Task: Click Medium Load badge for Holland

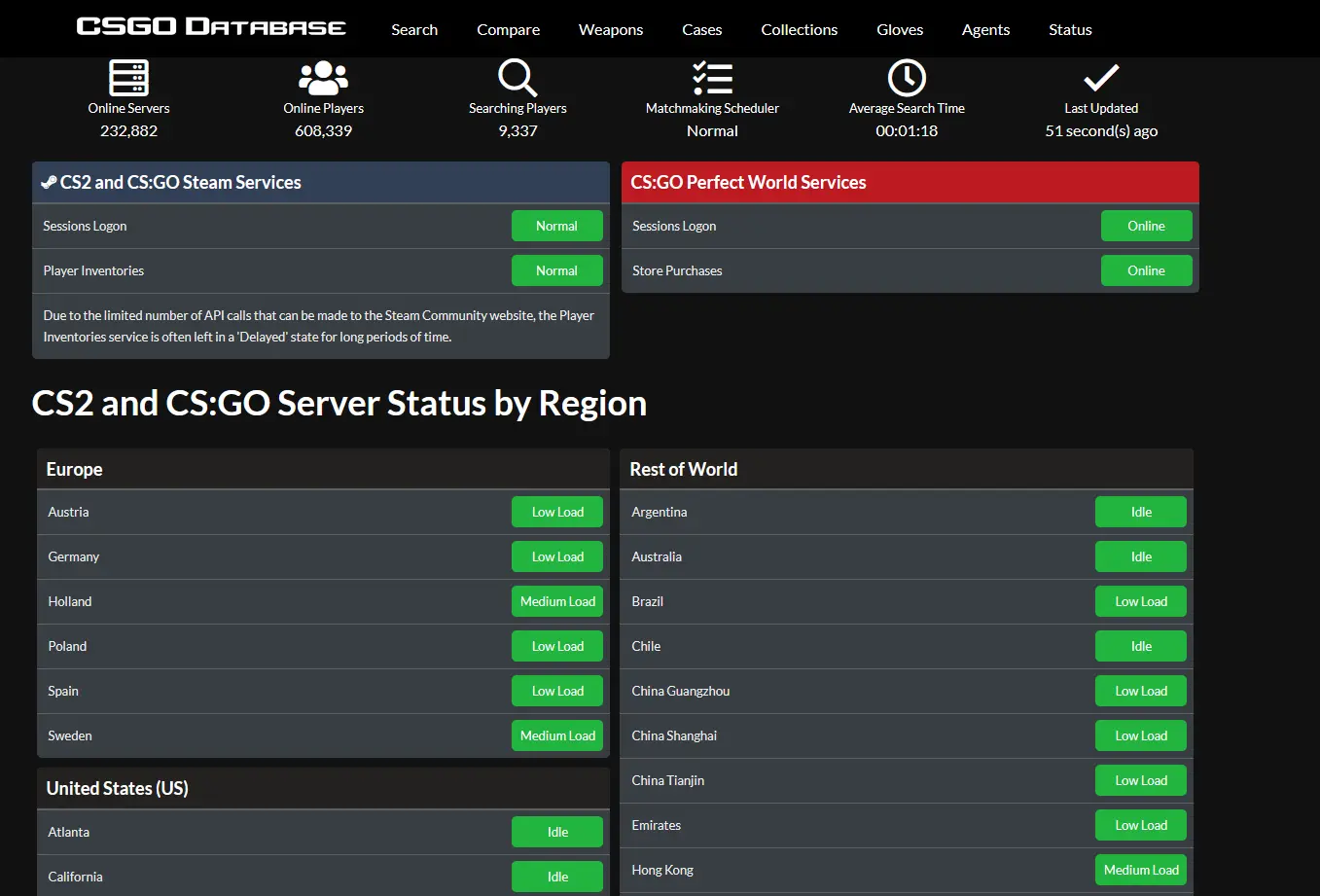Action: pyautogui.click(x=557, y=601)
